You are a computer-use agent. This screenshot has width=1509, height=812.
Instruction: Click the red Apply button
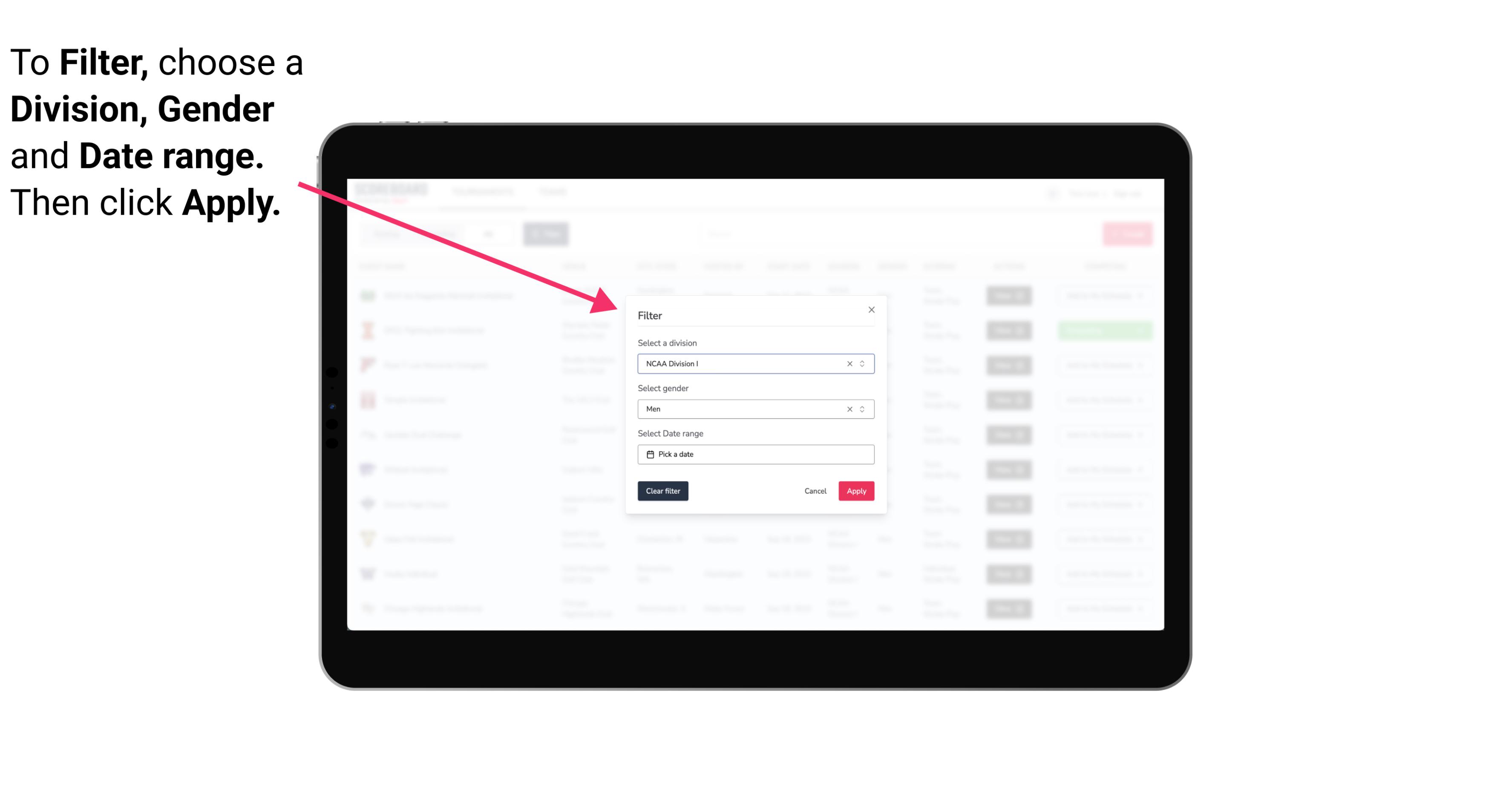point(855,491)
